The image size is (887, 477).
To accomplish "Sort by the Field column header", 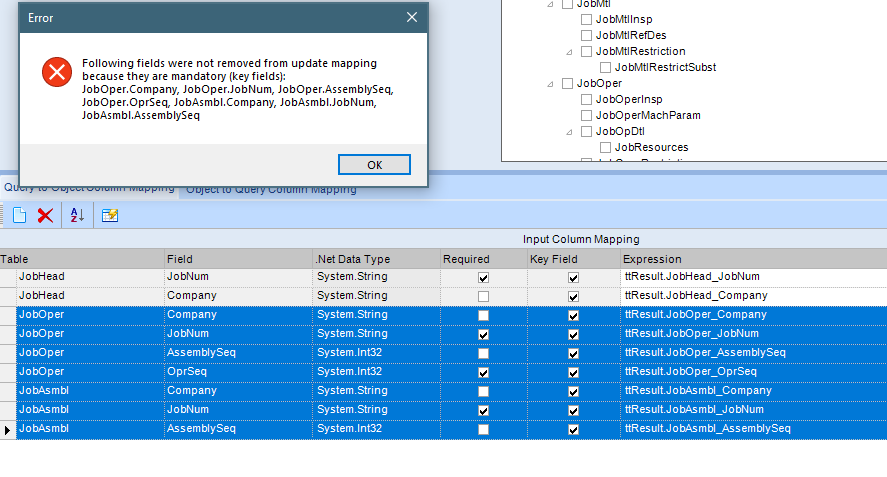I will pyautogui.click(x=238, y=259).
